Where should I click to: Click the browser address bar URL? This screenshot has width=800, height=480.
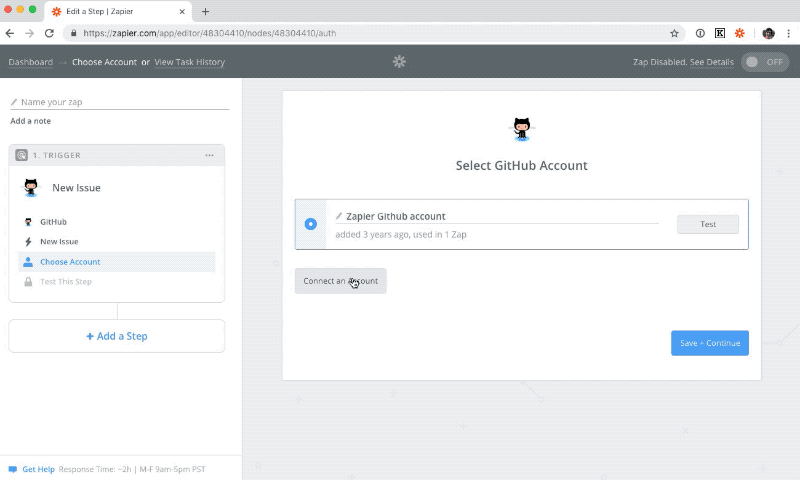click(x=210, y=33)
